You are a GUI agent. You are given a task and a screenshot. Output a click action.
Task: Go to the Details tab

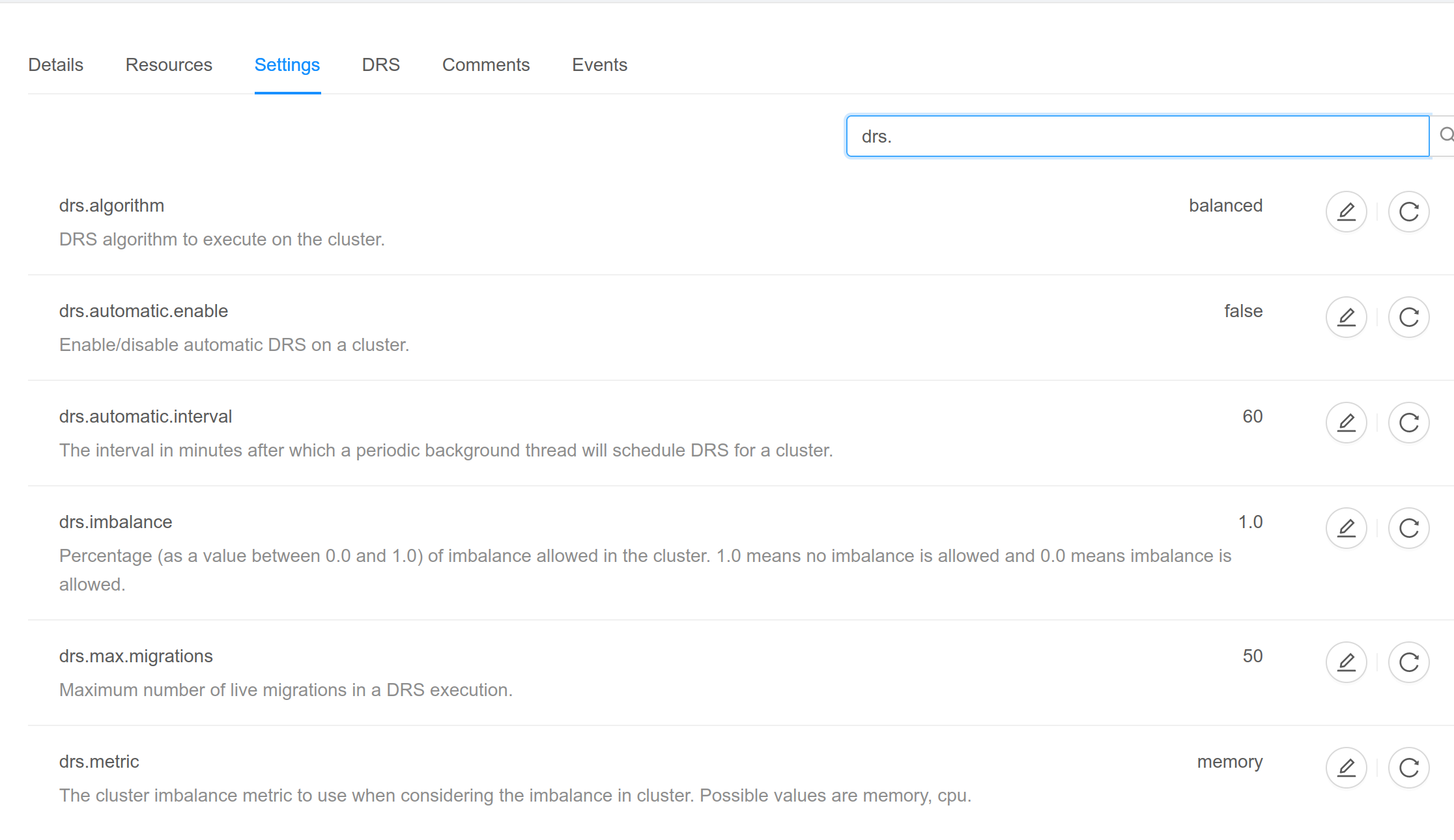[x=55, y=64]
